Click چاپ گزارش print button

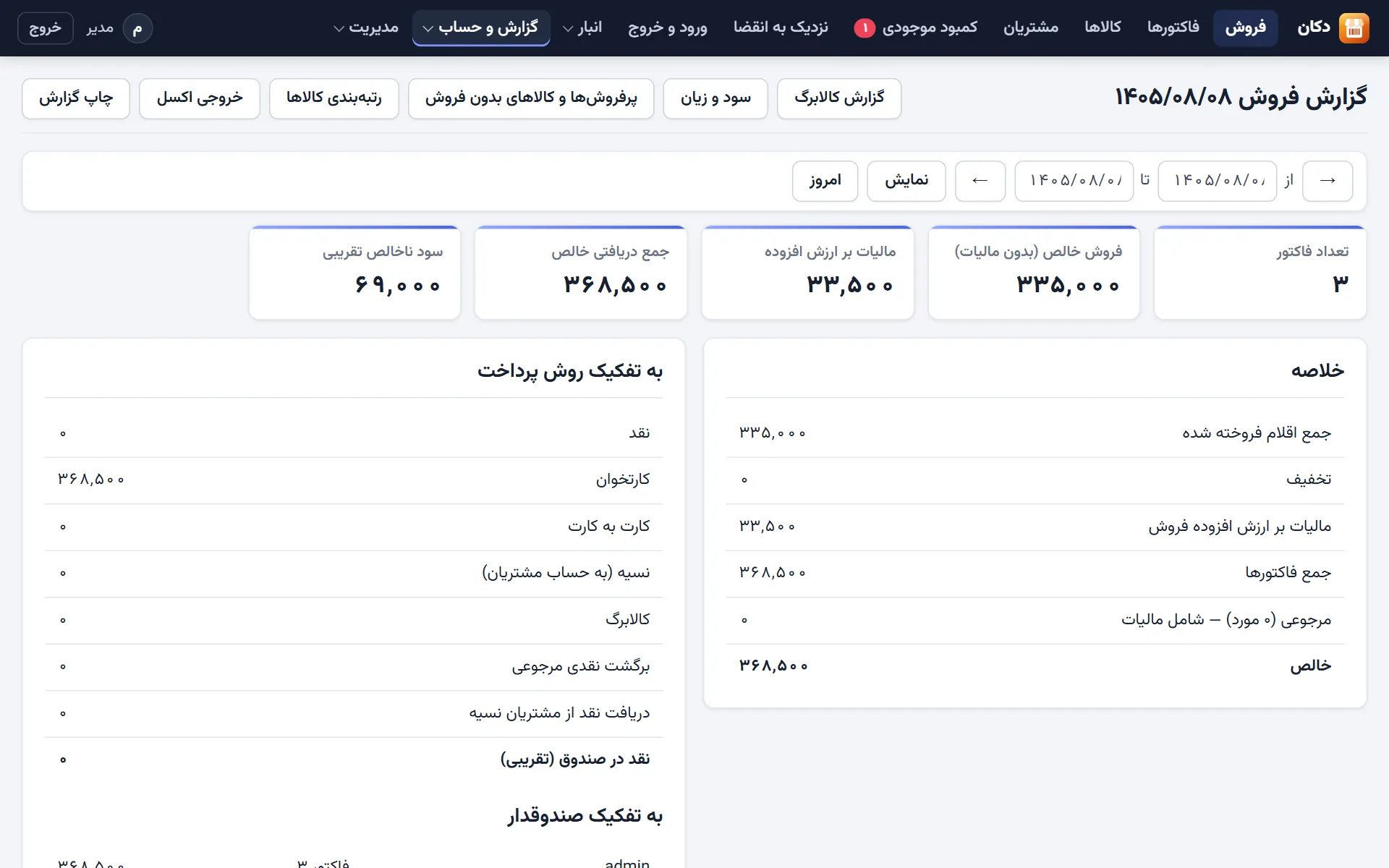76,98
